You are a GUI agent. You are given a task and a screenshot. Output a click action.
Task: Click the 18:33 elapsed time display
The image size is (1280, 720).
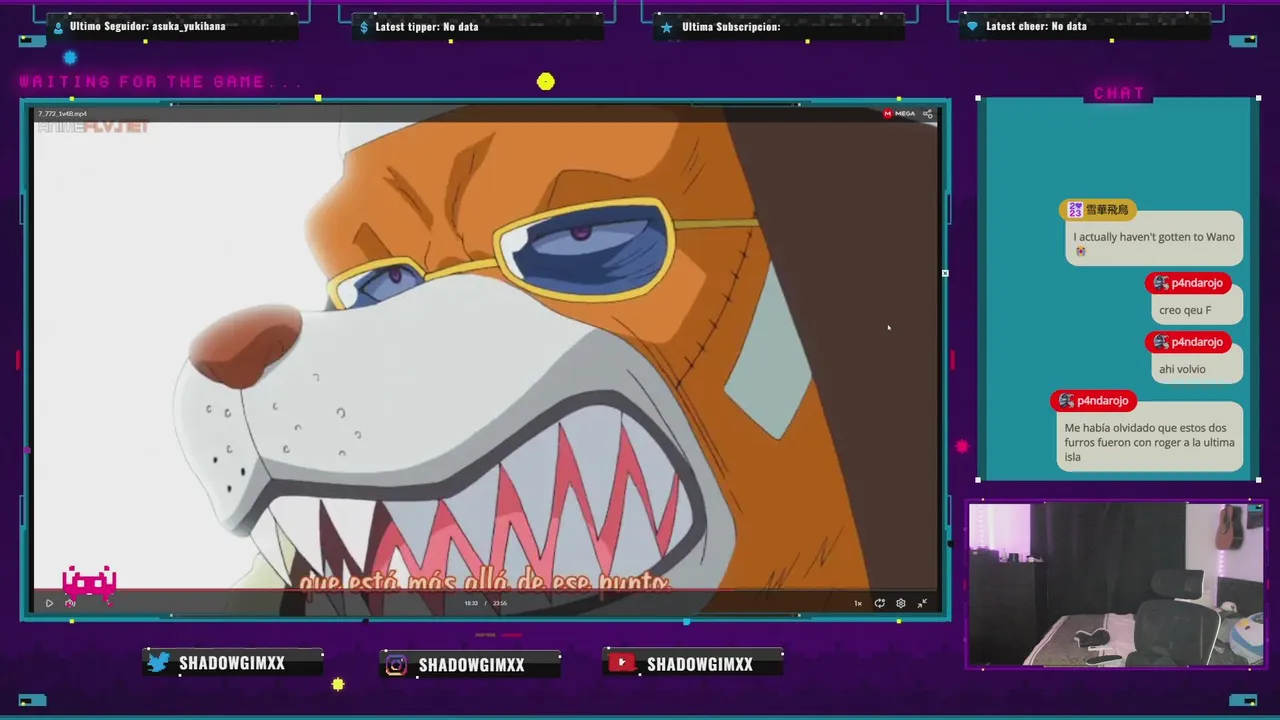coord(471,603)
